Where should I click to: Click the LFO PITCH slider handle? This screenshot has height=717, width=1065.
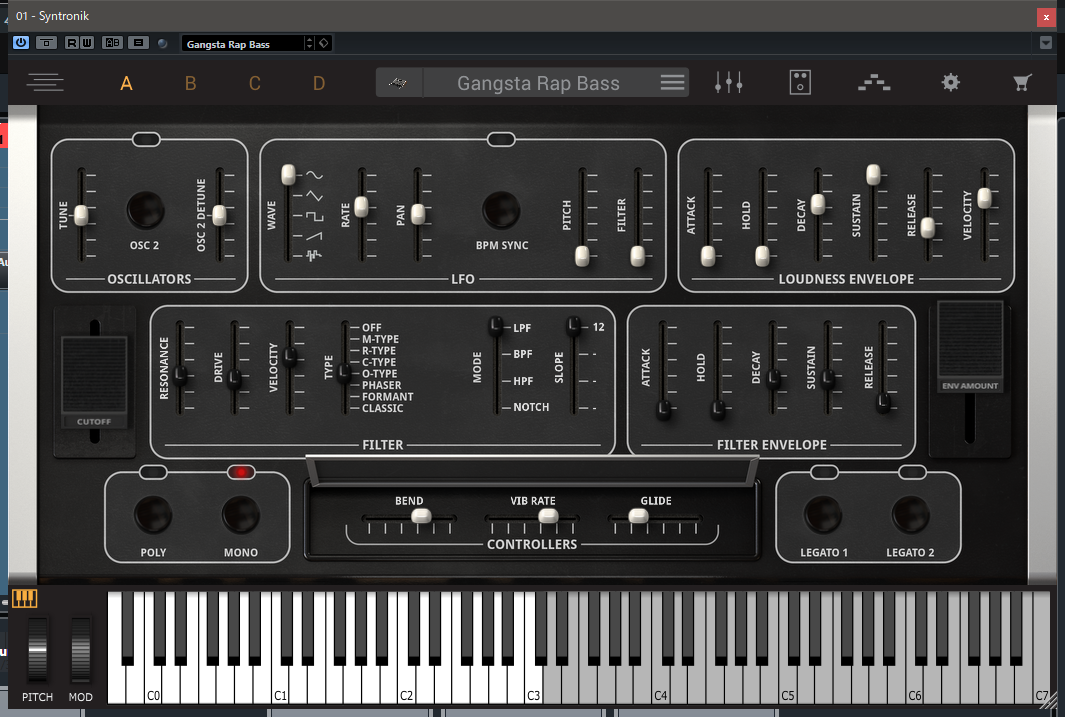click(582, 256)
